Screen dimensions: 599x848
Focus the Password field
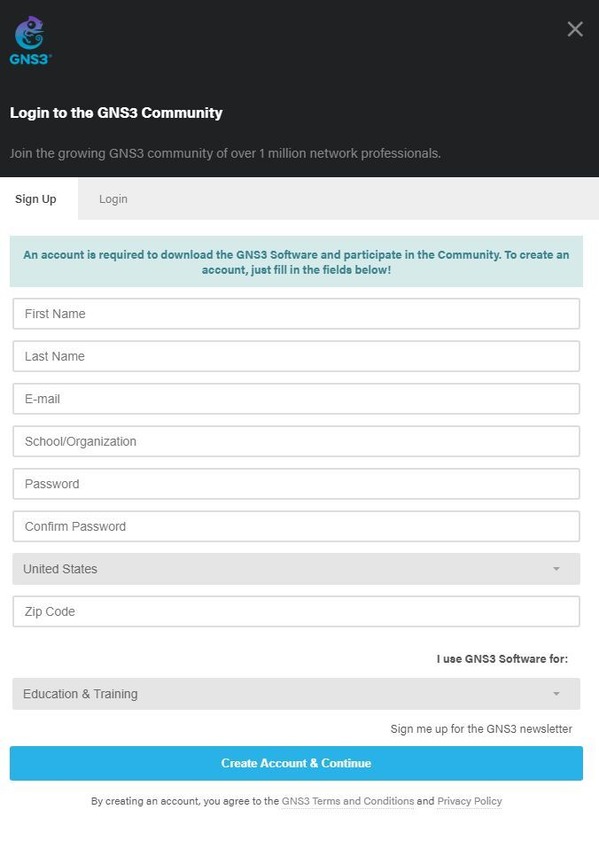tap(296, 484)
